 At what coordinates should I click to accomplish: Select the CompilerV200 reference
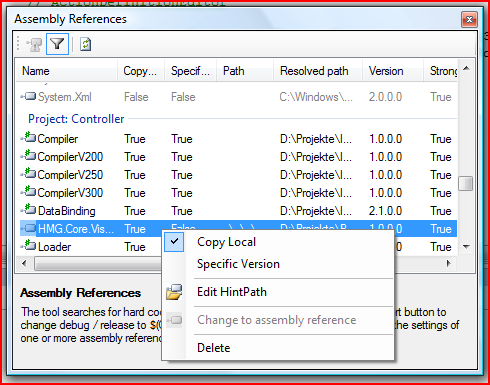pyautogui.click(x=238, y=157)
